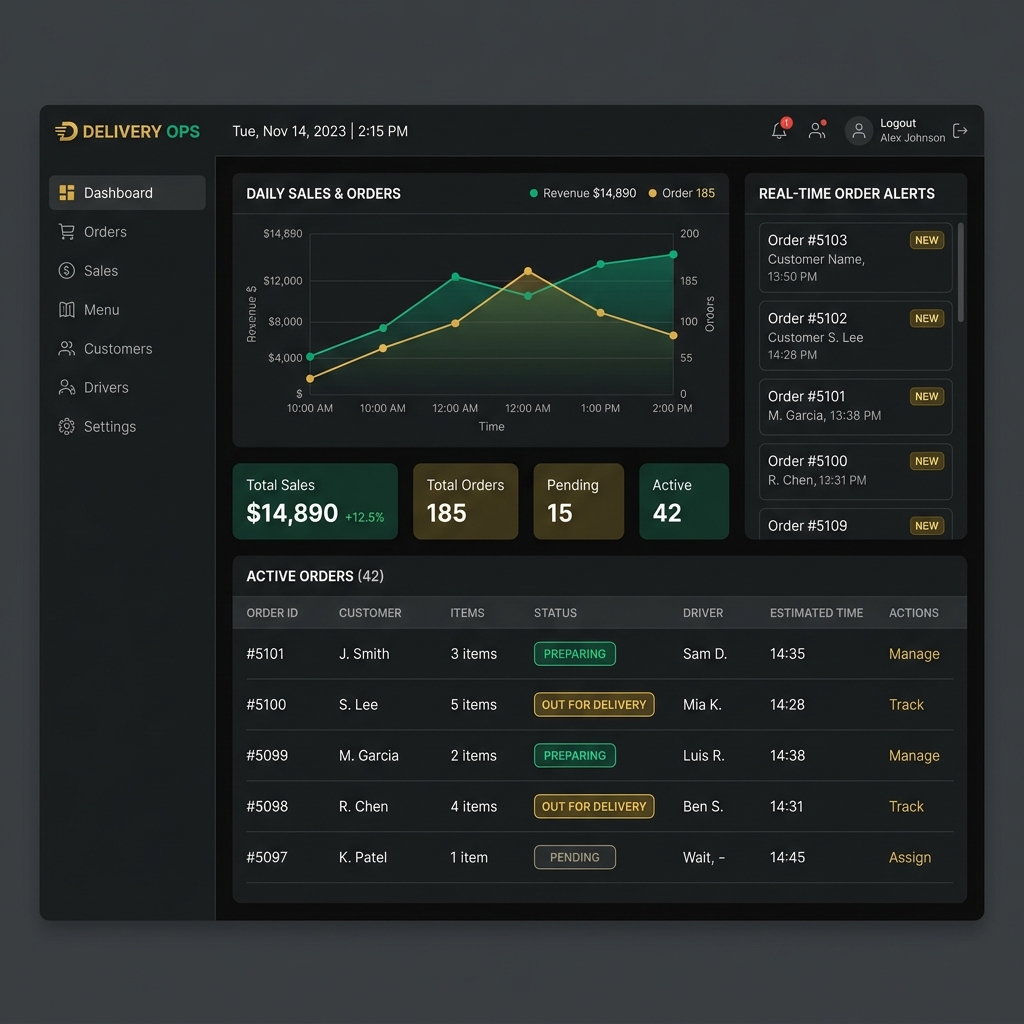1024x1024 pixels.
Task: Click Alex Johnson's profile avatar
Action: click(x=859, y=131)
